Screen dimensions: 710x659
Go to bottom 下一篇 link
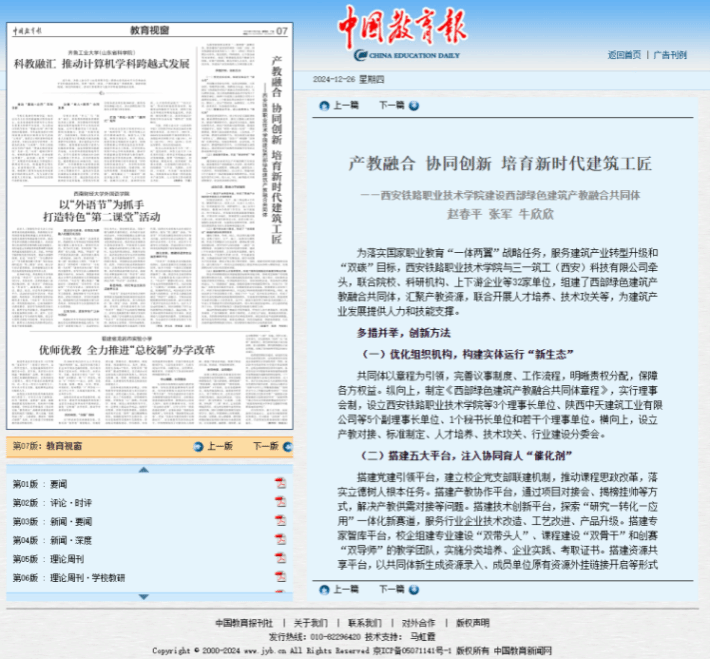click(392, 589)
